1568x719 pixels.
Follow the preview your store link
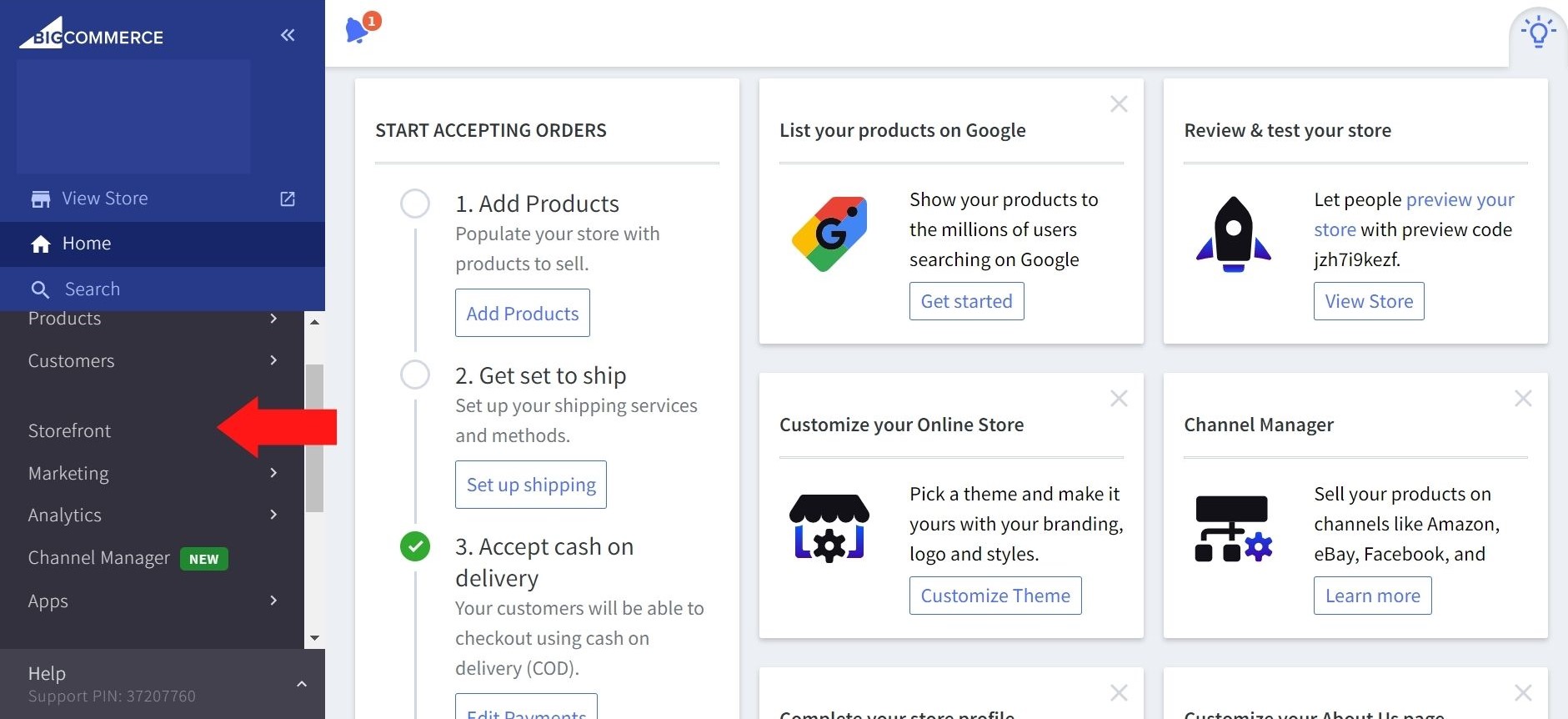[1460, 200]
